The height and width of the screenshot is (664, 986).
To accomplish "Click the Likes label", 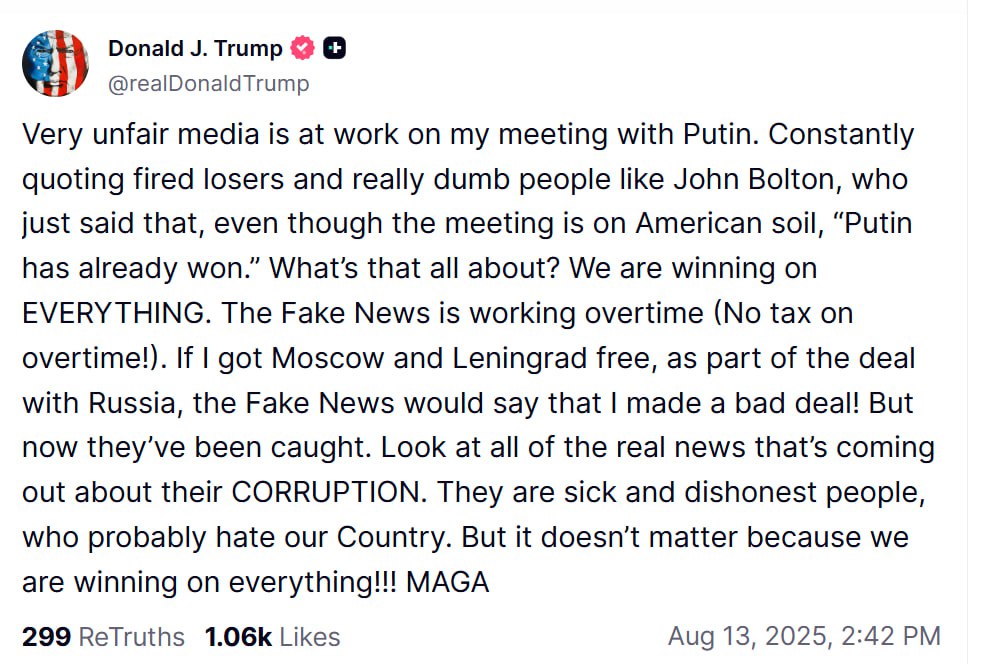I will coord(309,636).
